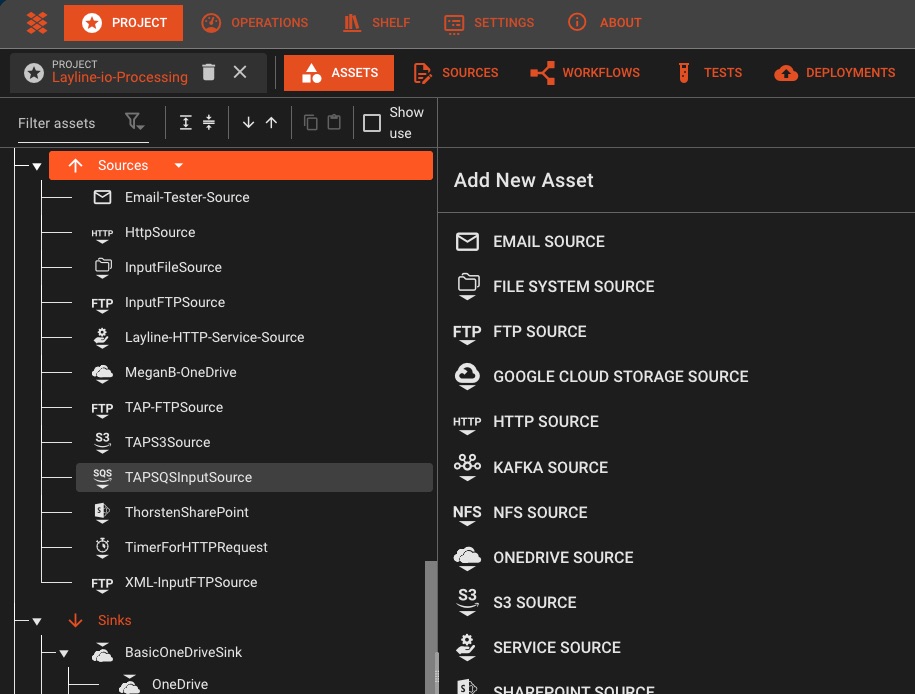Enable the Show use checkbox

[x=372, y=123]
